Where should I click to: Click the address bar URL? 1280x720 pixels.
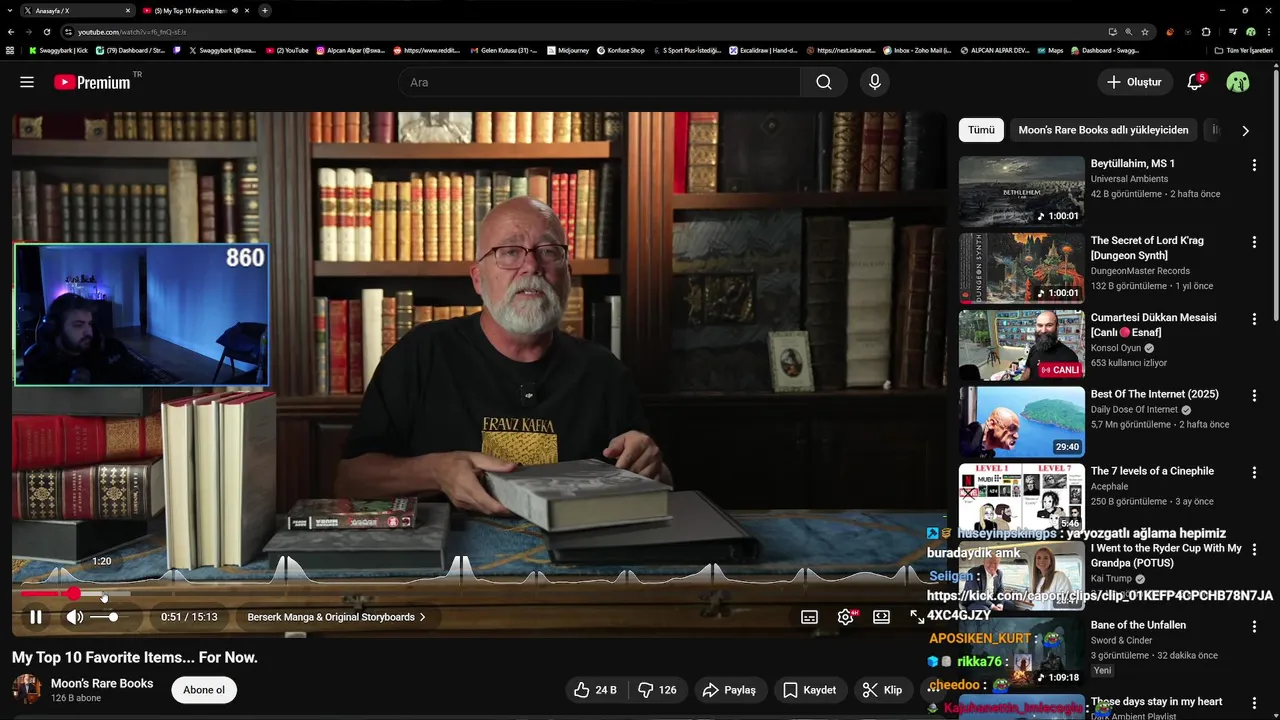click(132, 32)
